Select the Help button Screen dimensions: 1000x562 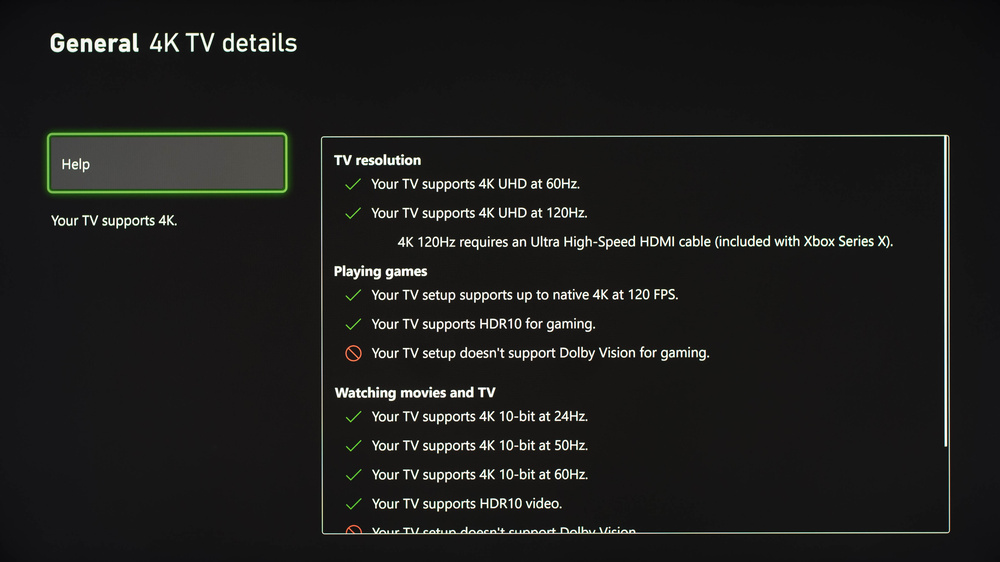(167, 163)
